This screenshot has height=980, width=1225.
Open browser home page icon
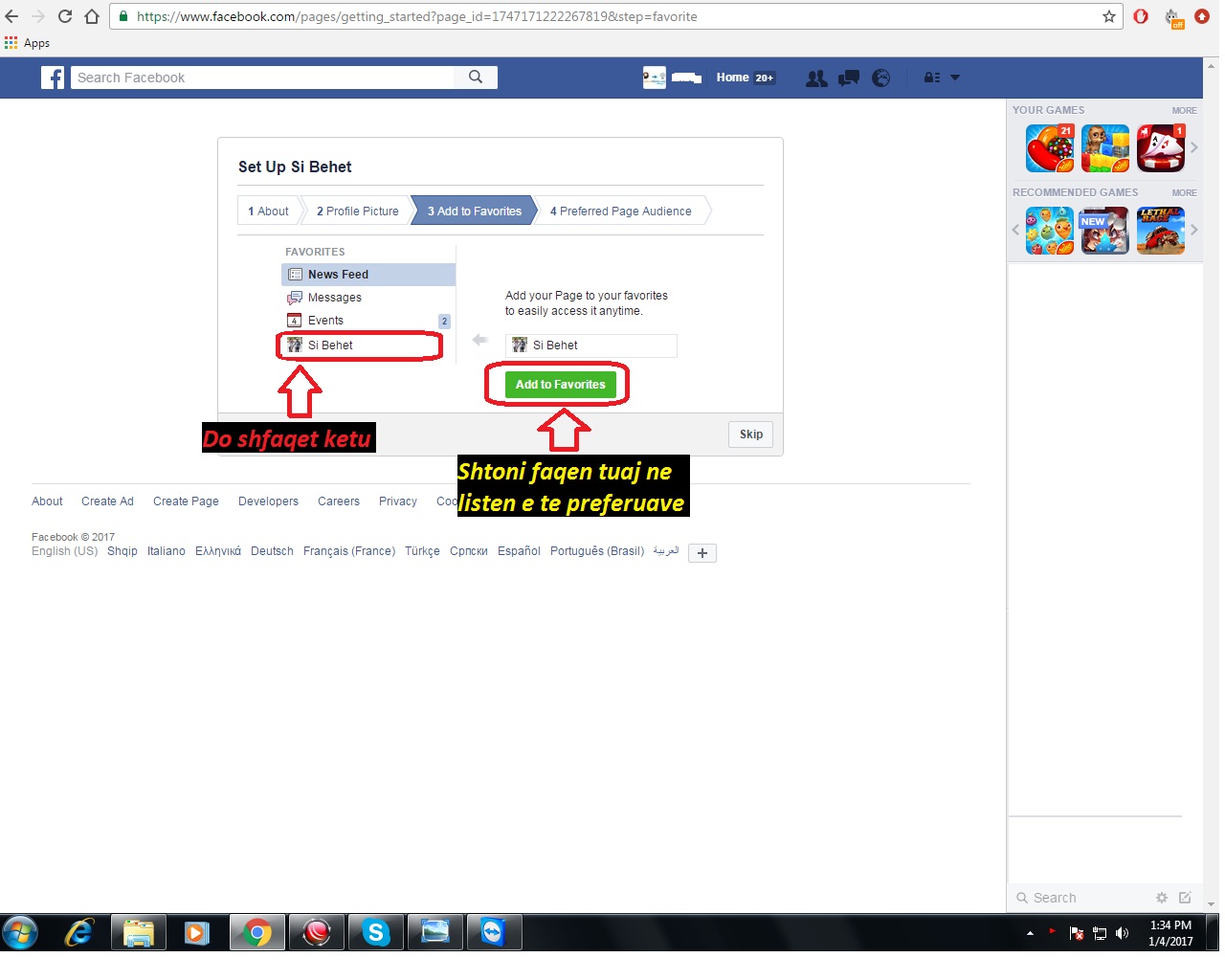[92, 16]
